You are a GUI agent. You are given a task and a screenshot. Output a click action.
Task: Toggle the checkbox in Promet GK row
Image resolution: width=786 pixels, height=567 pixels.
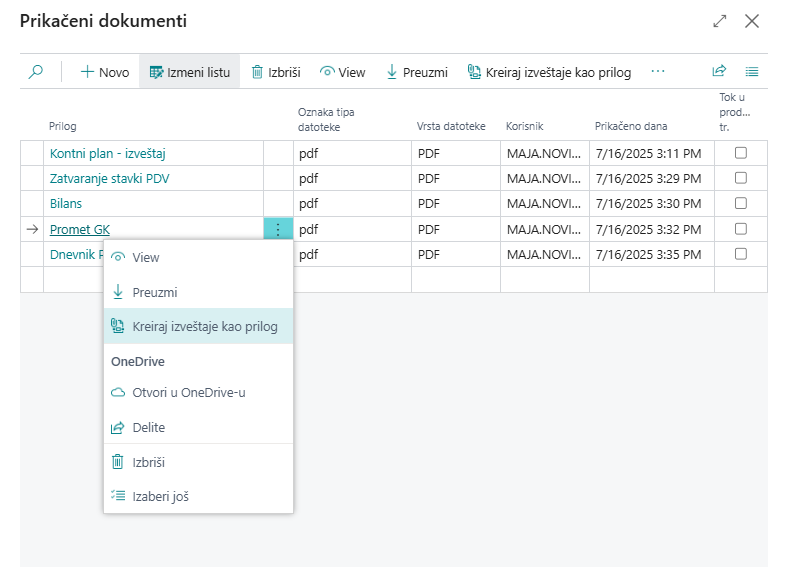[x=741, y=229]
